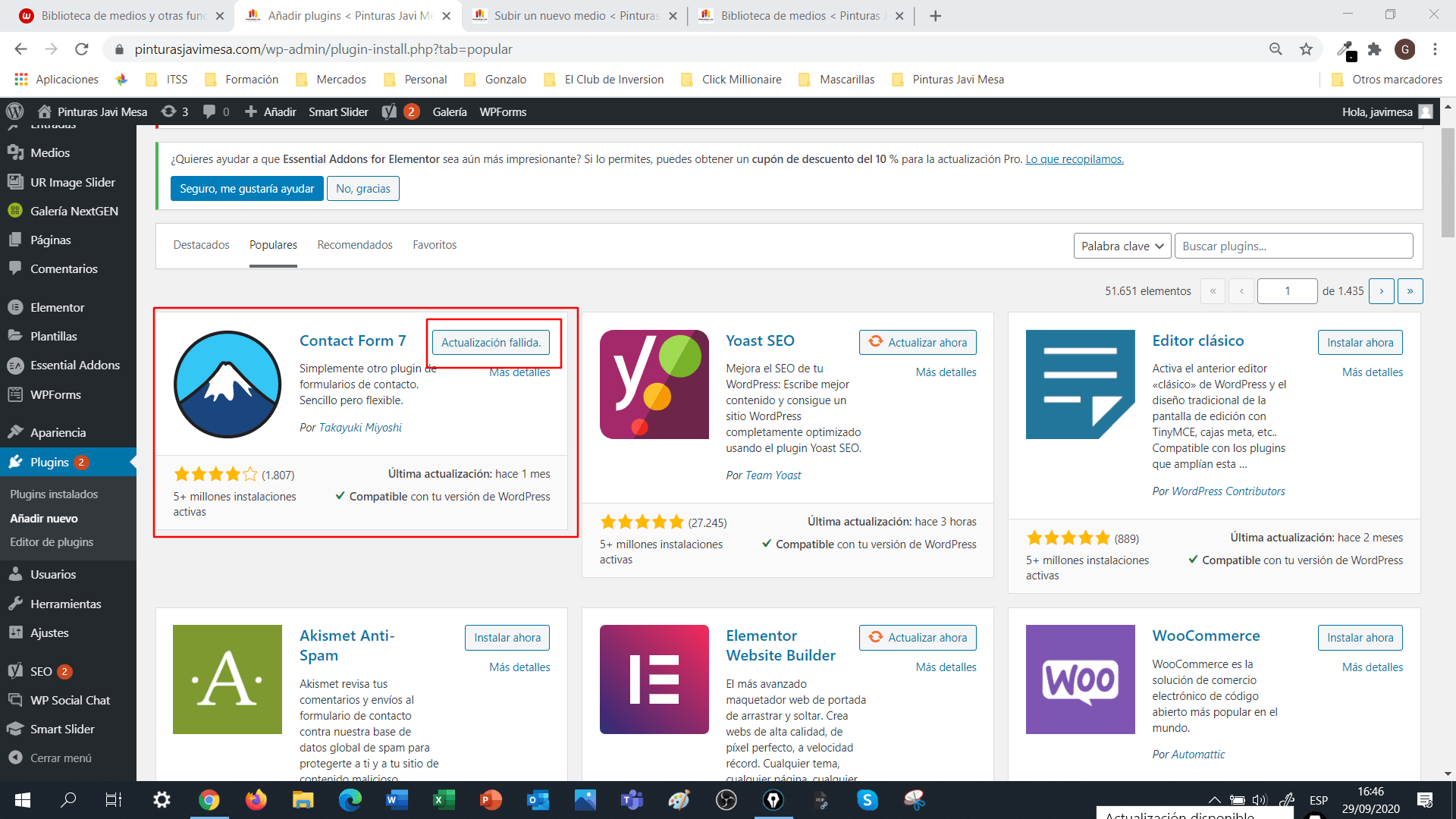This screenshot has height=819, width=1456.
Task: Click the Contact Form 7 plugin logo
Action: click(x=227, y=384)
